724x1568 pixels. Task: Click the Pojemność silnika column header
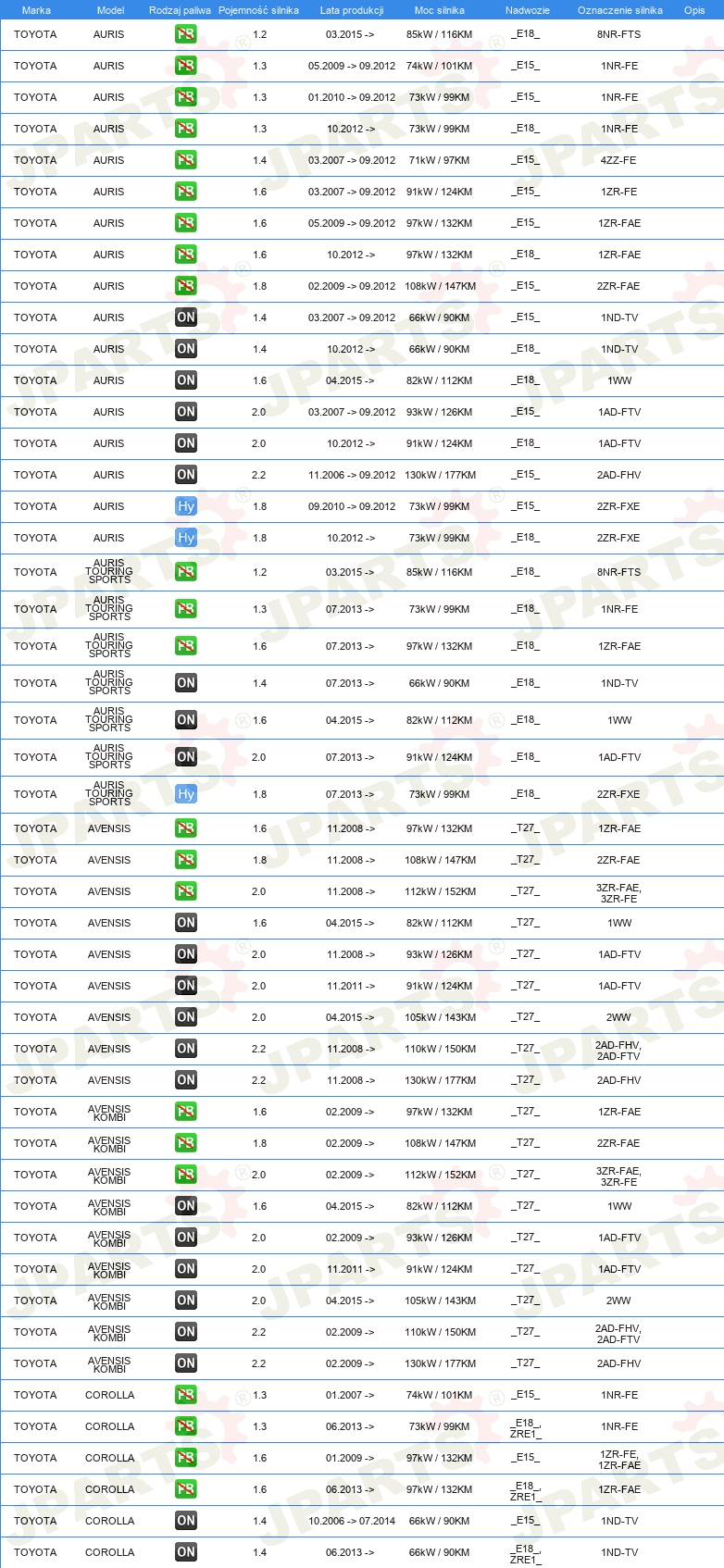point(258,10)
